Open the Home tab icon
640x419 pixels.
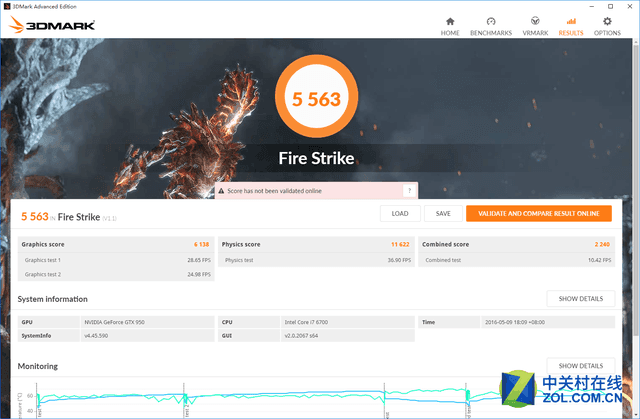point(450,21)
